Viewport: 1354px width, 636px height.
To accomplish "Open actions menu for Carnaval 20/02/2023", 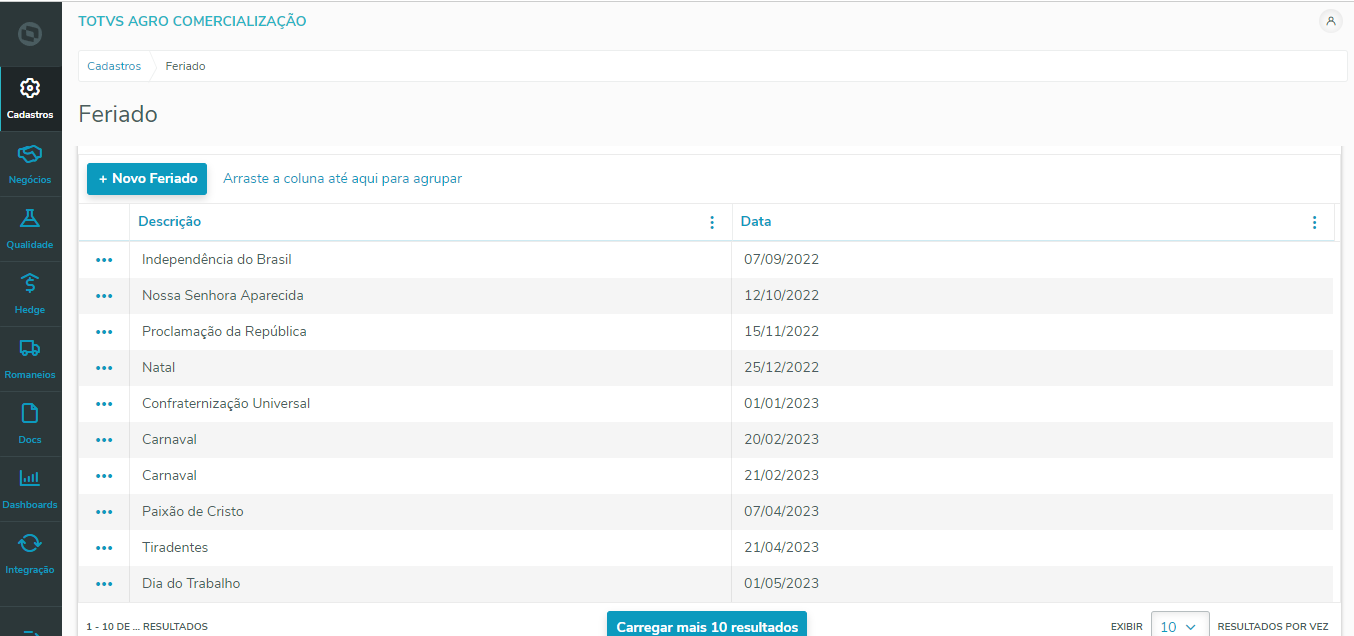I will [x=104, y=440].
